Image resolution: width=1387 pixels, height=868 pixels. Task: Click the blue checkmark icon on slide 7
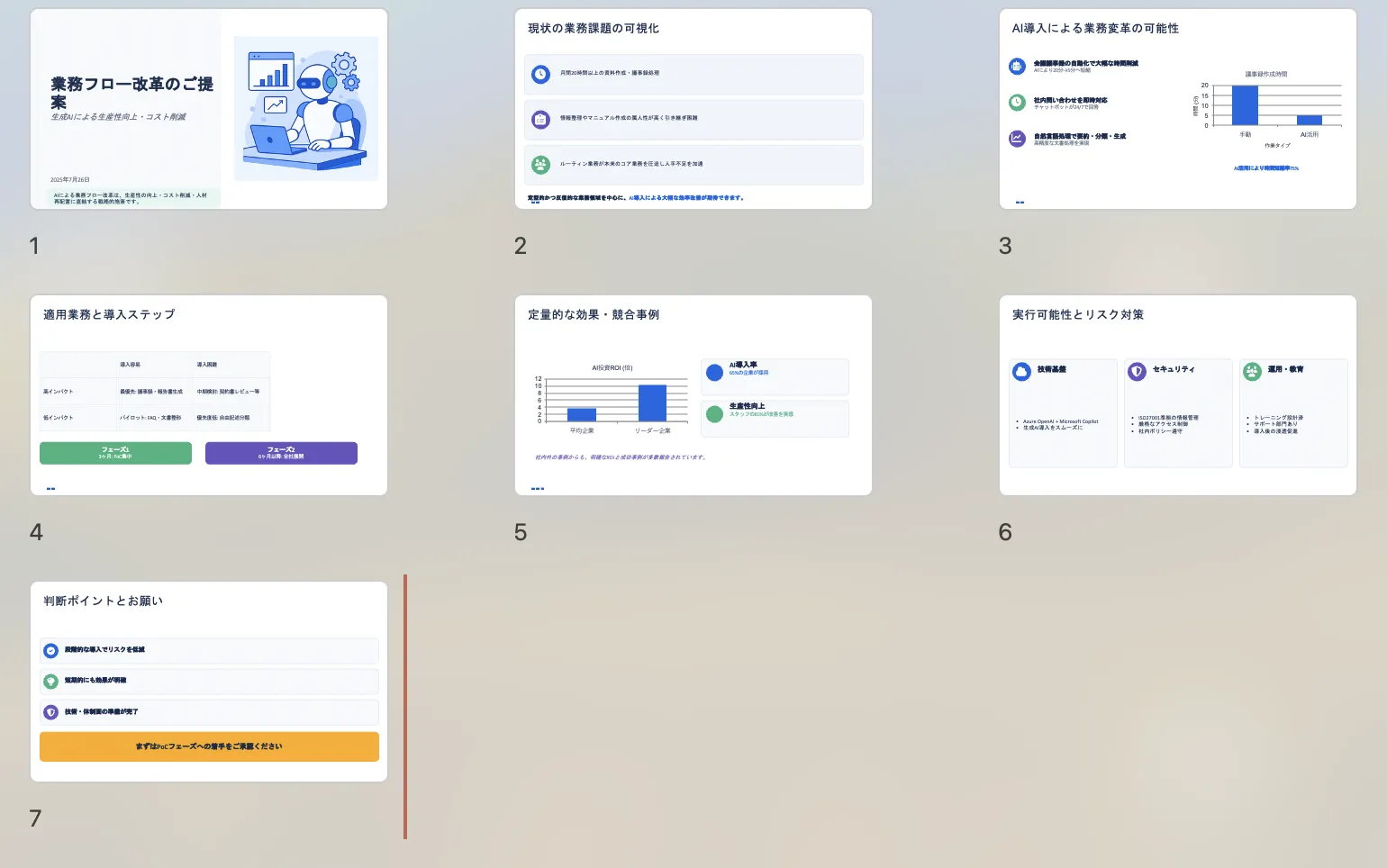pos(51,650)
